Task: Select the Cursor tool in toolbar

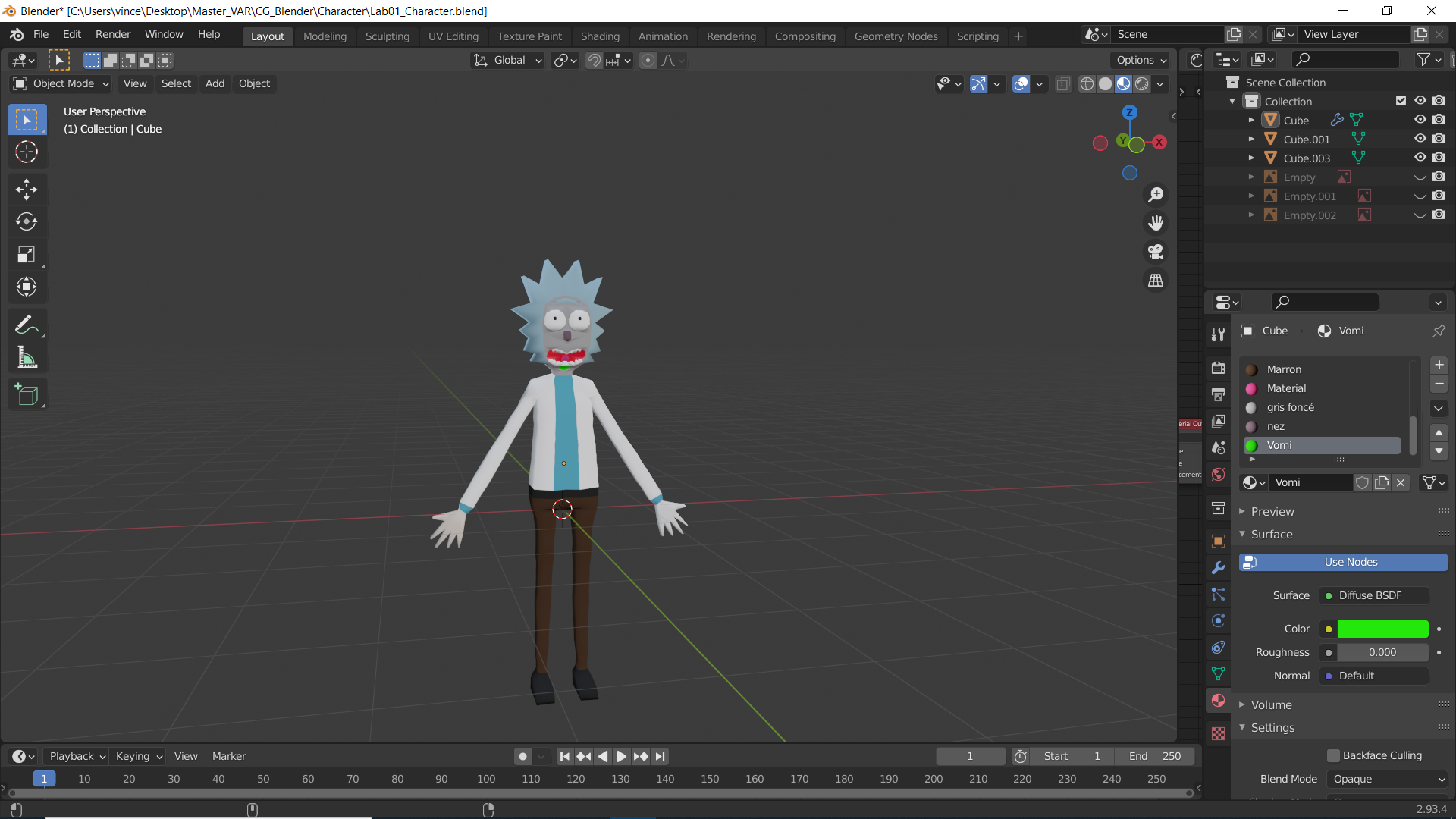Action: pyautogui.click(x=27, y=152)
